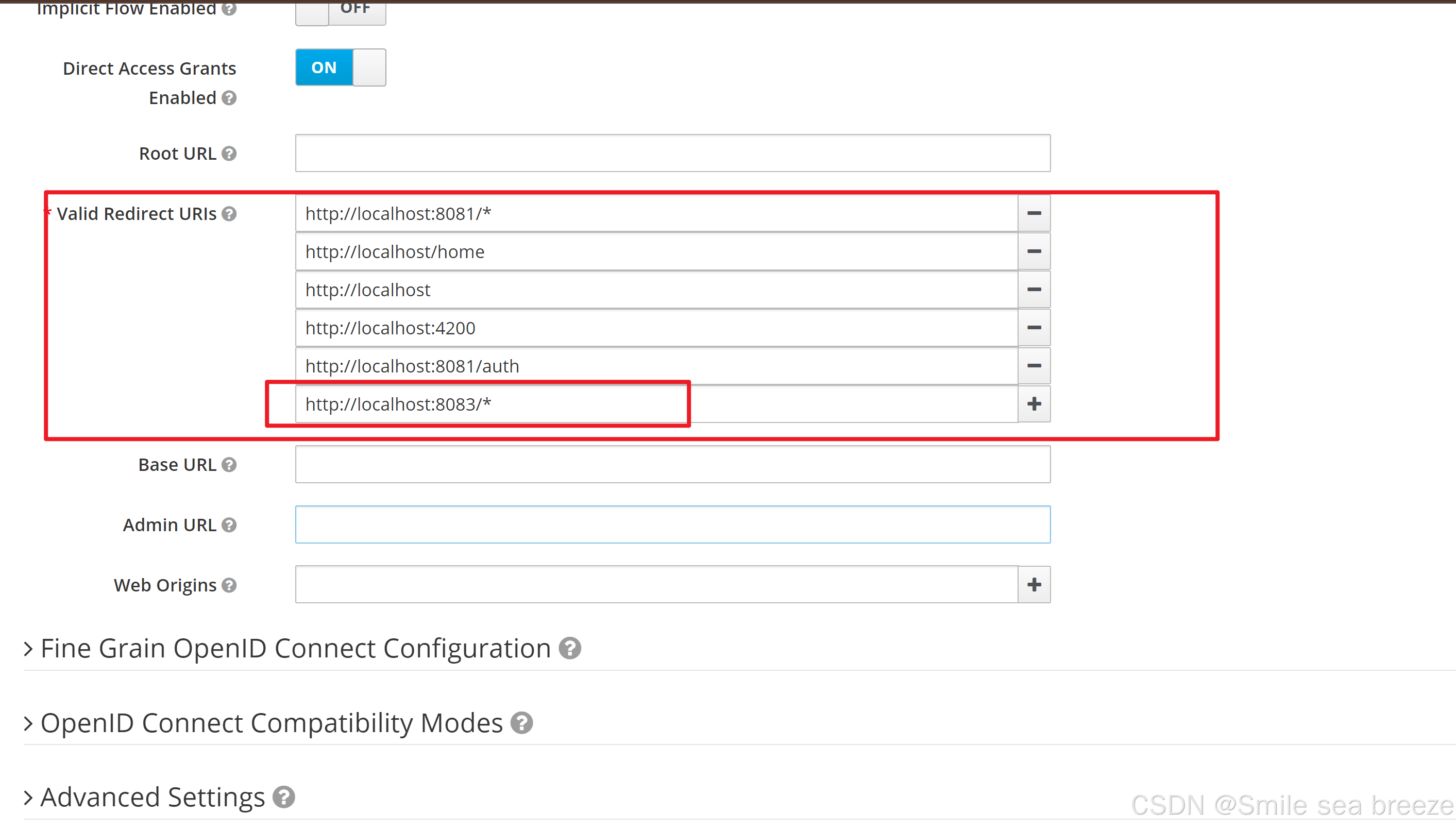
Task: Open help tooltip for Admin URL
Action: [229, 524]
